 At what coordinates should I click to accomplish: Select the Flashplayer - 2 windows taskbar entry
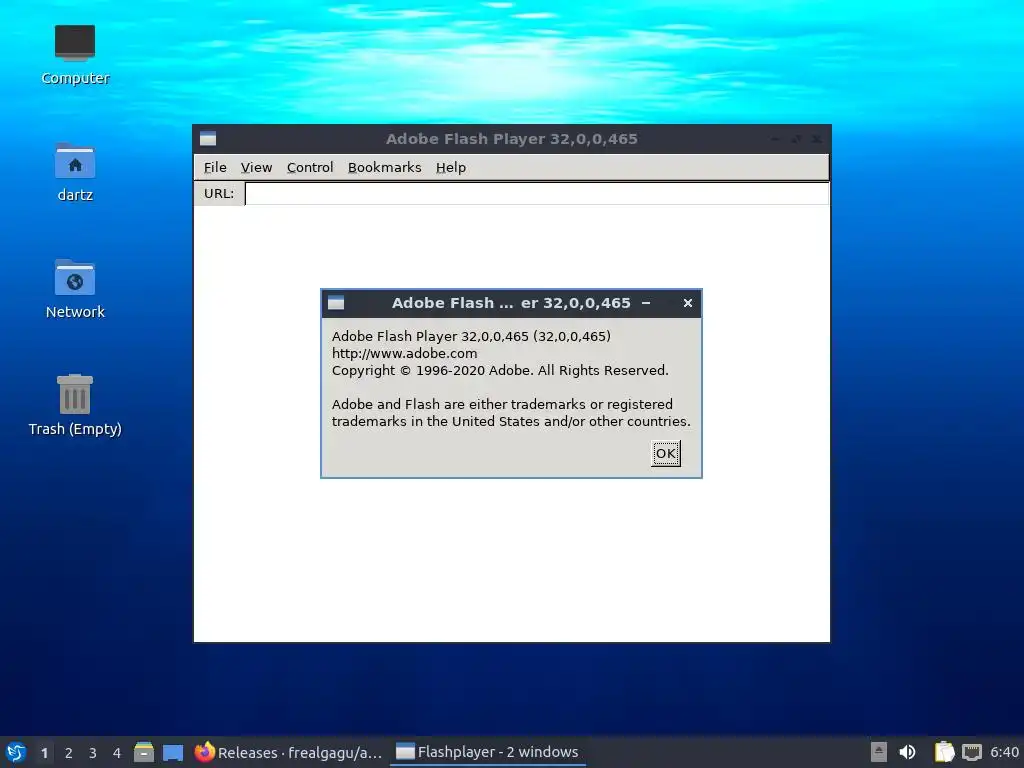(x=487, y=752)
